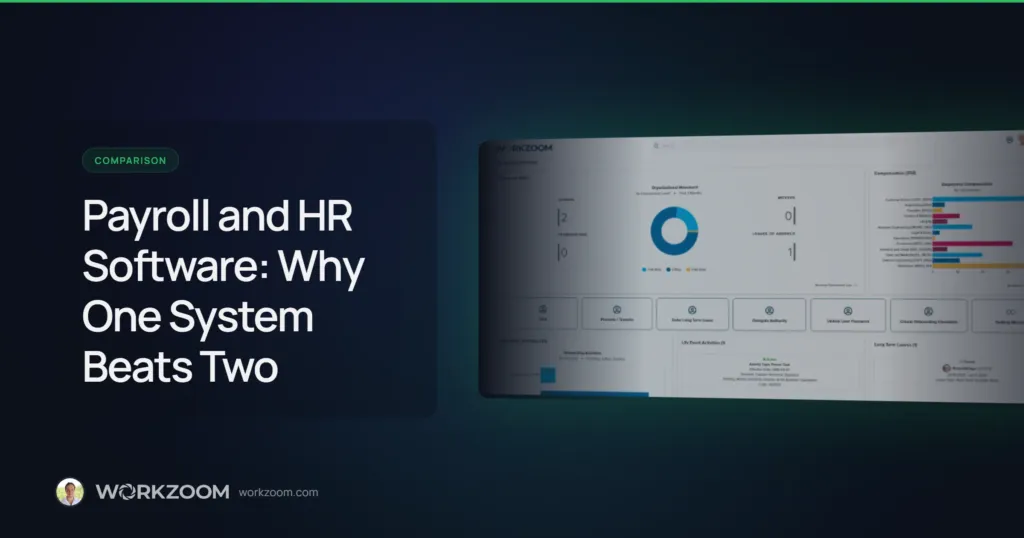Open the Enter Long Term Leave tile
The image size is (1024, 538).
(x=692, y=314)
